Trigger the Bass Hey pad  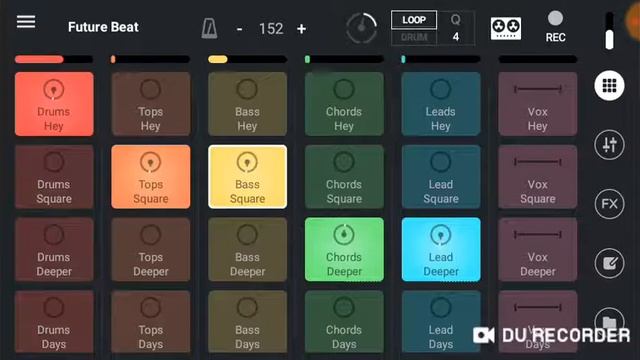pyautogui.click(x=247, y=104)
